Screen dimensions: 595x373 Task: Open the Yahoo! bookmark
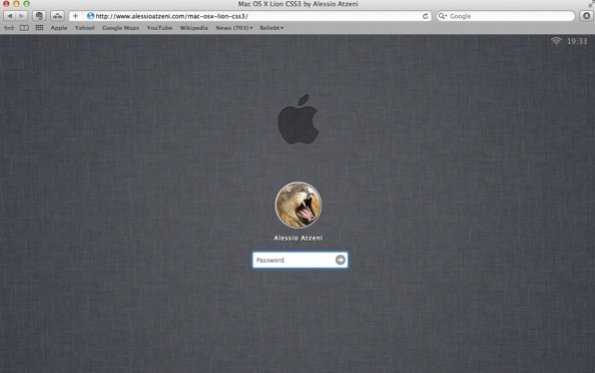(x=85, y=28)
